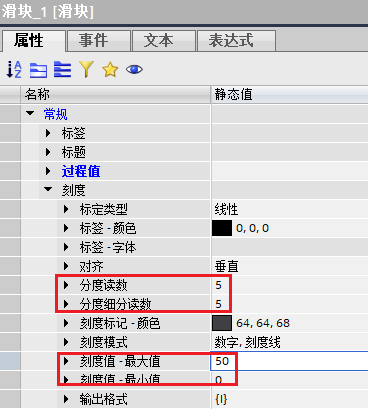The height and width of the screenshot is (409, 368).
Task: Click the 静态值 column header
Action: (290, 95)
